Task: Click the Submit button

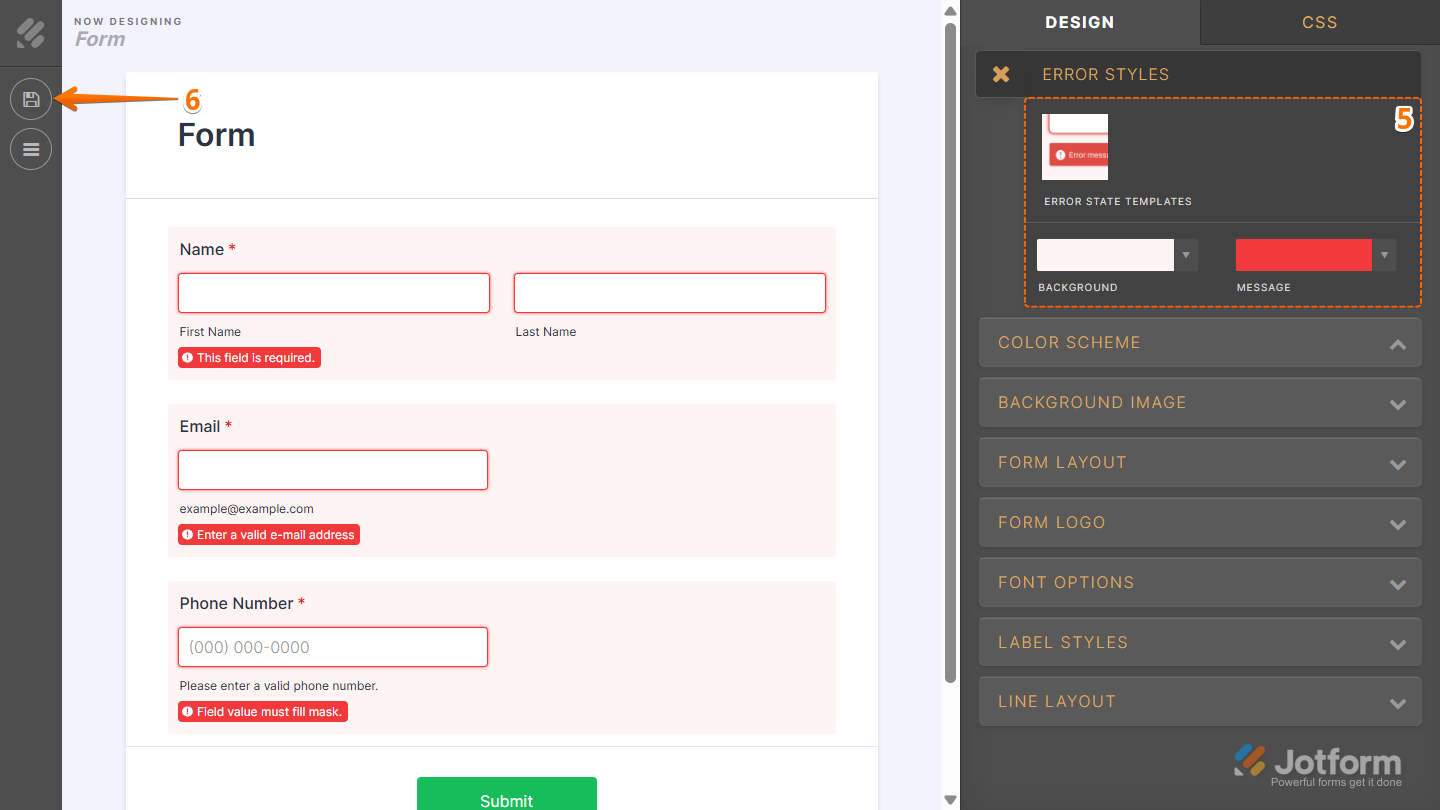Action: coord(506,797)
